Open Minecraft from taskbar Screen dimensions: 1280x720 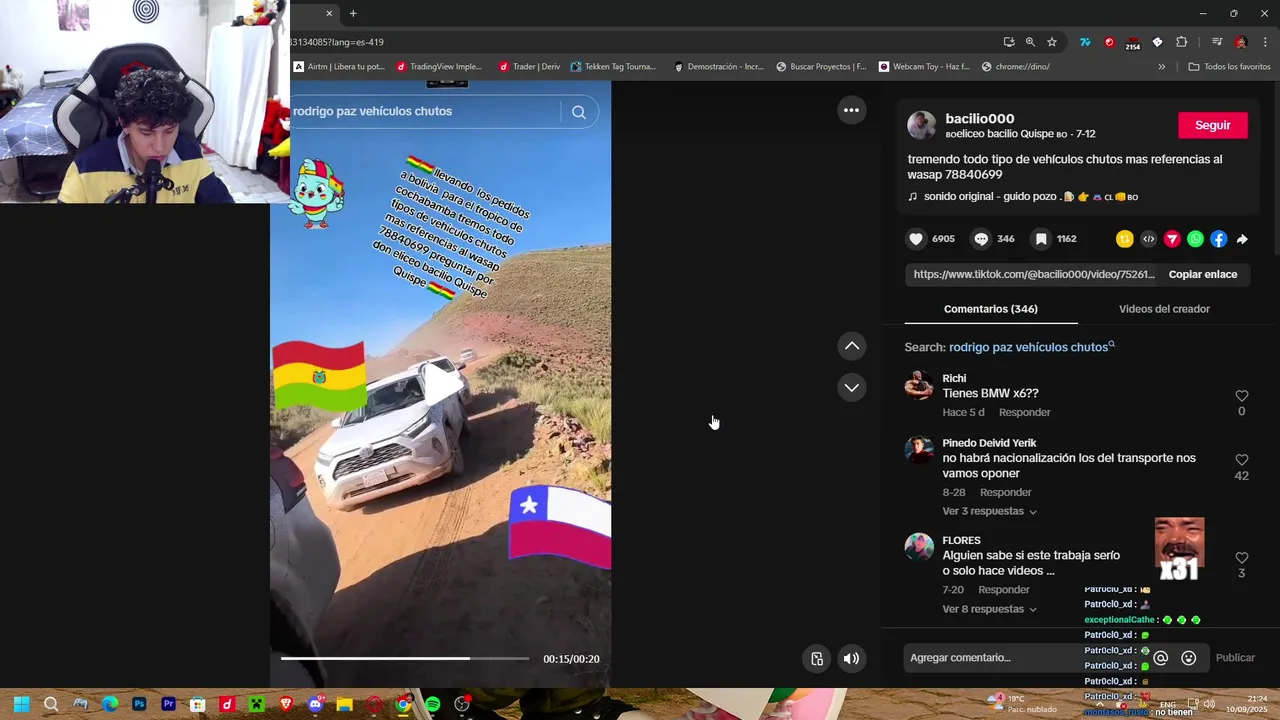[256, 704]
